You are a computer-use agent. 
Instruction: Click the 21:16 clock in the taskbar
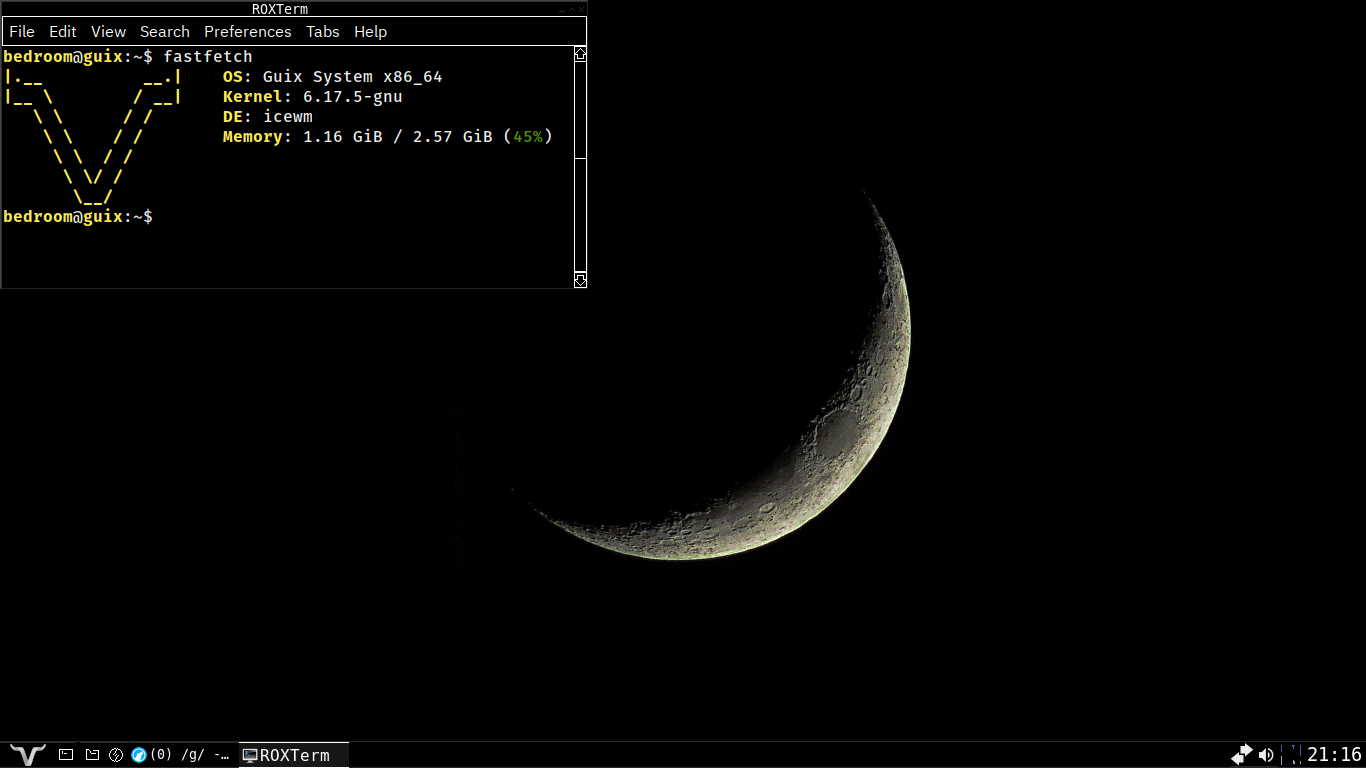coord(1334,755)
